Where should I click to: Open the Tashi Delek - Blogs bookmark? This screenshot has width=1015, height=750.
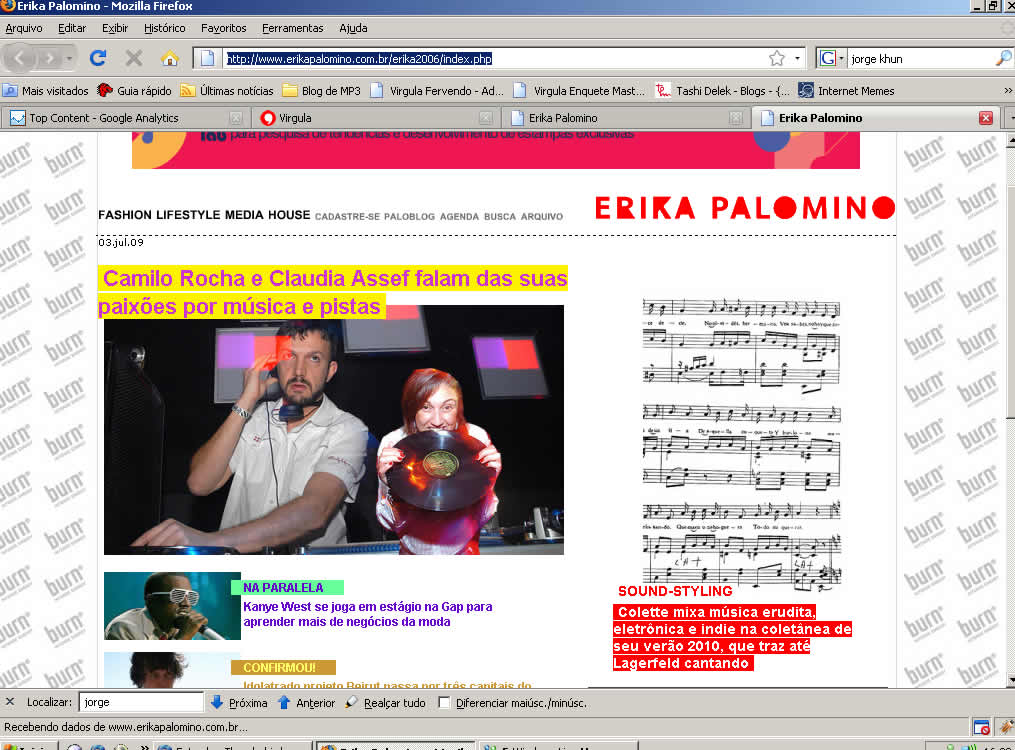point(722,91)
